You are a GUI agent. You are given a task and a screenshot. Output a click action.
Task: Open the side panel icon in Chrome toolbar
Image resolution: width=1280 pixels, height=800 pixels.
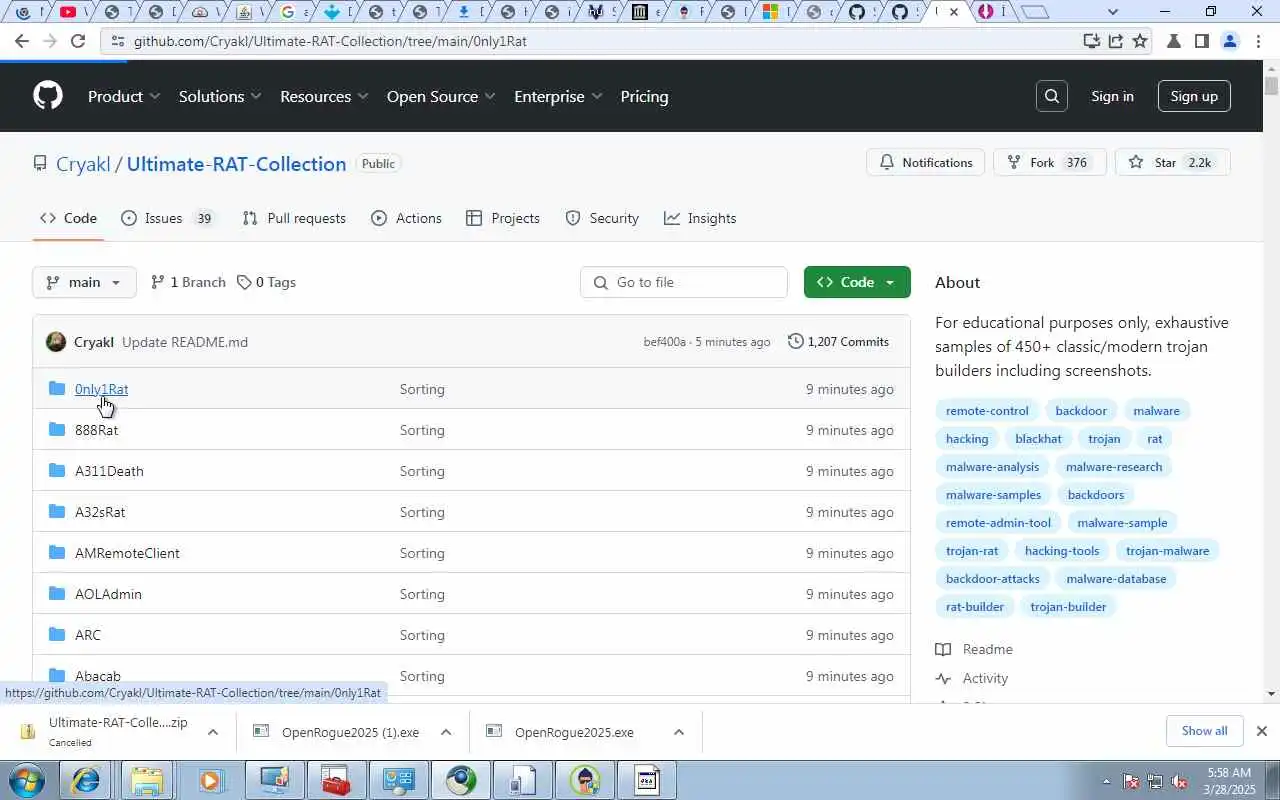point(1202,41)
